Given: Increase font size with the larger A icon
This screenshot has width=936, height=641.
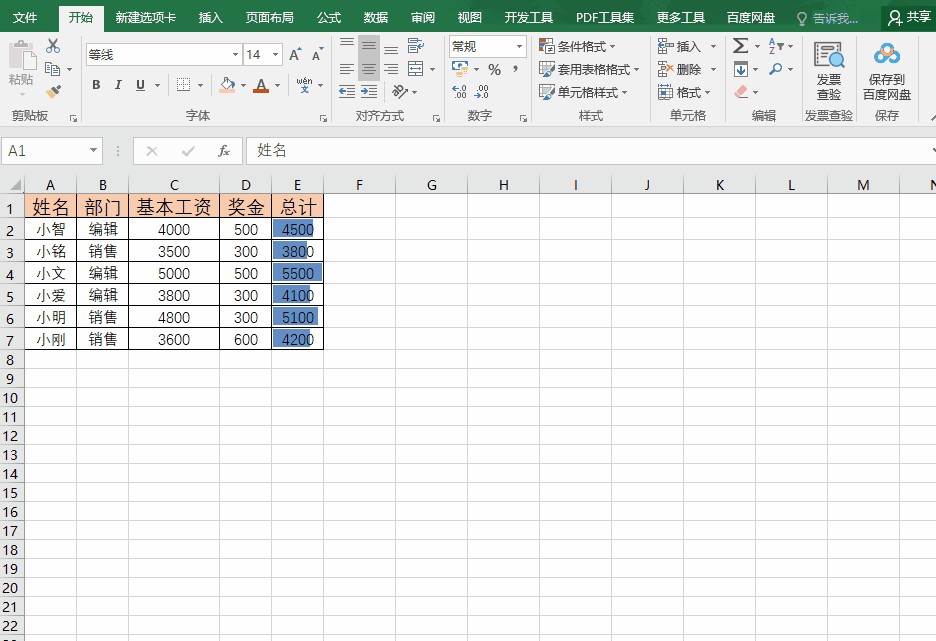Looking at the screenshot, I should click(295, 55).
